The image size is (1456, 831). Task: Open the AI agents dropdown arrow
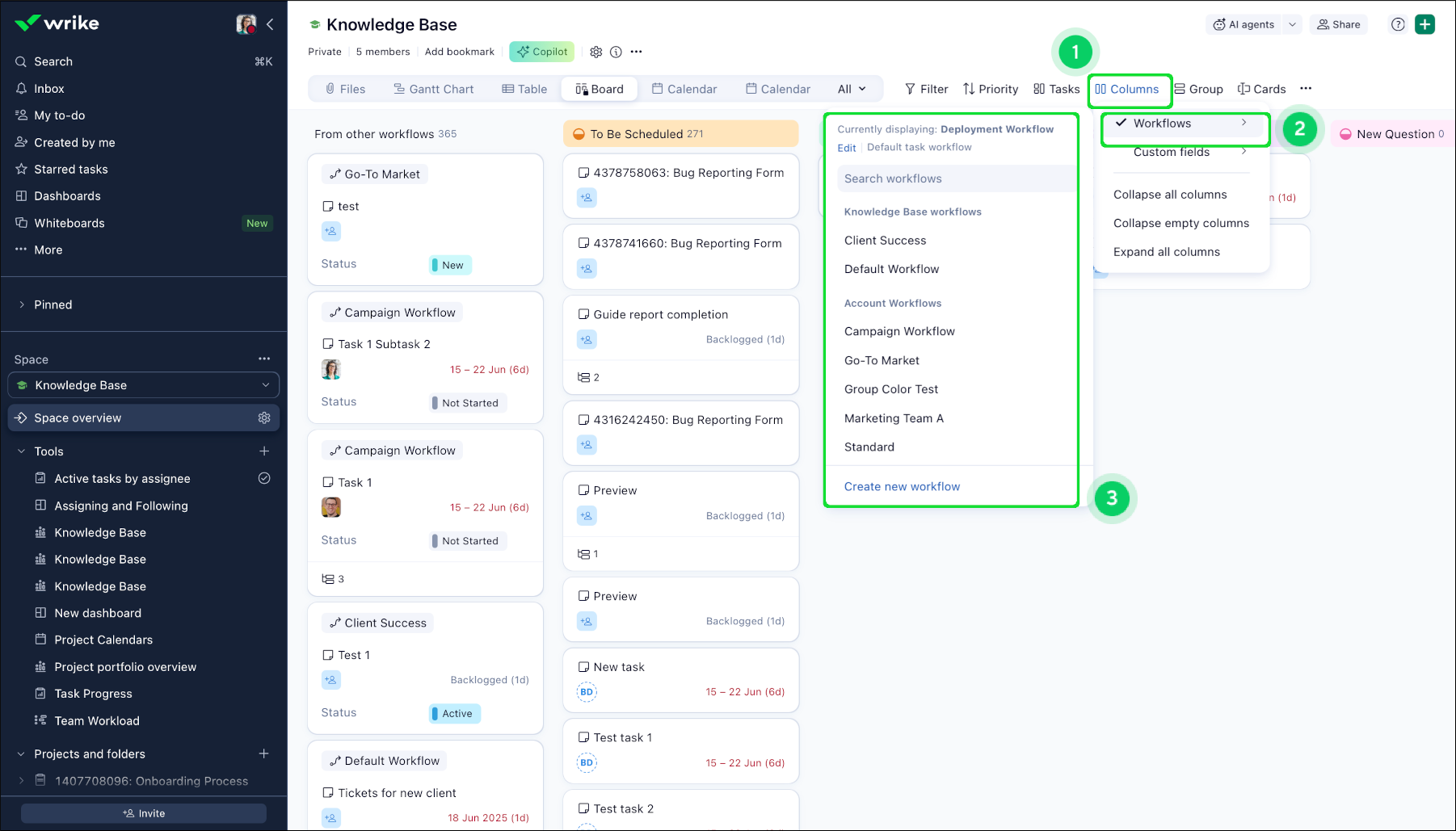click(1292, 24)
